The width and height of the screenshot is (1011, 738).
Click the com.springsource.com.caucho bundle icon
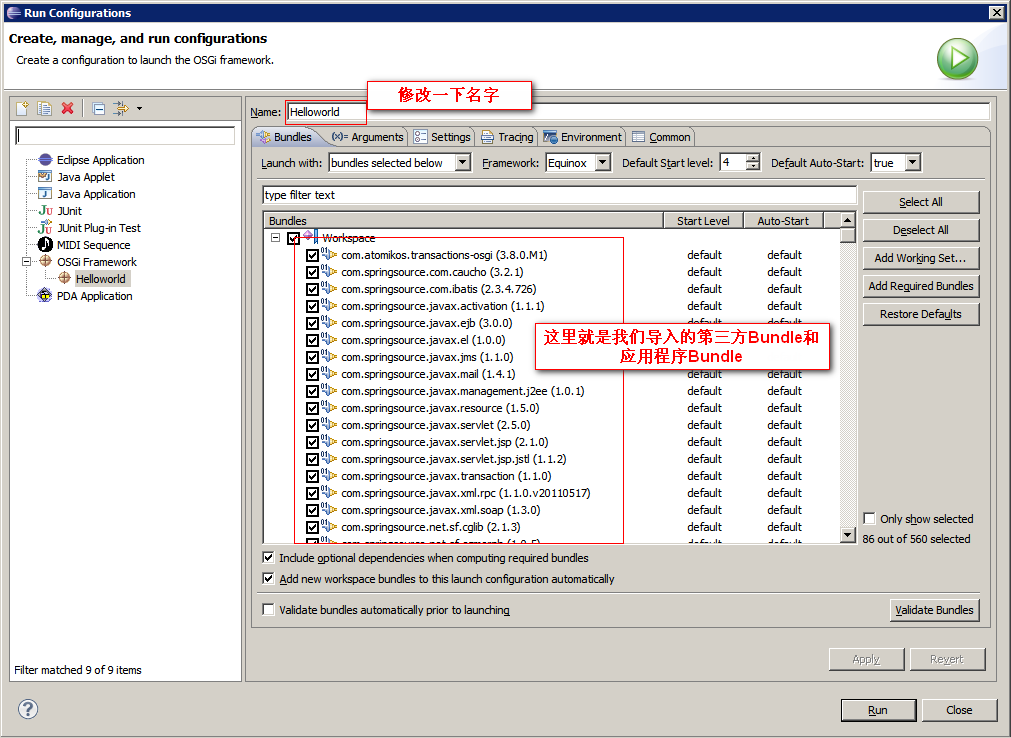(329, 271)
